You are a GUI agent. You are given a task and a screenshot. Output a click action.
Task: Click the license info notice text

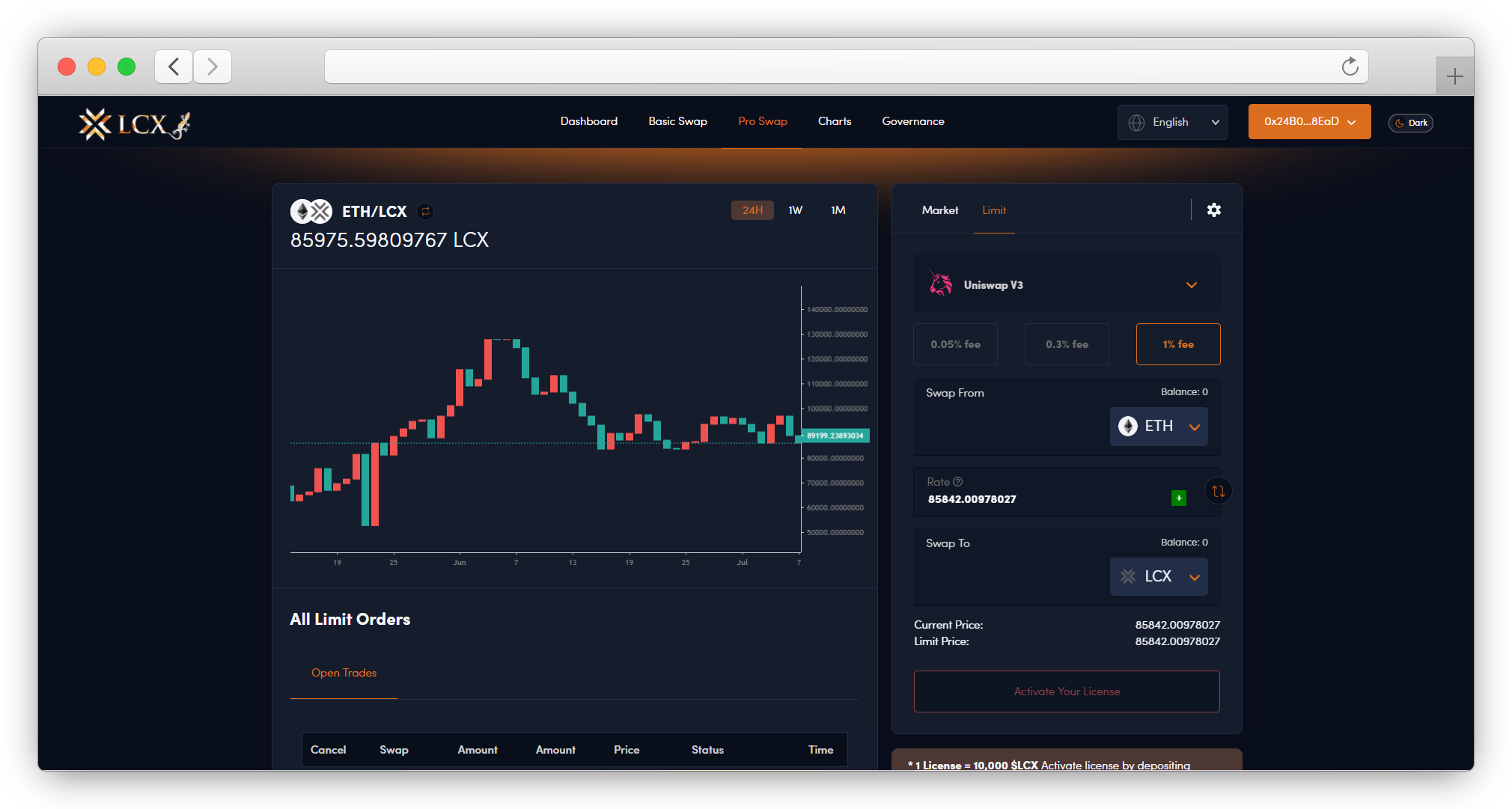(1049, 765)
